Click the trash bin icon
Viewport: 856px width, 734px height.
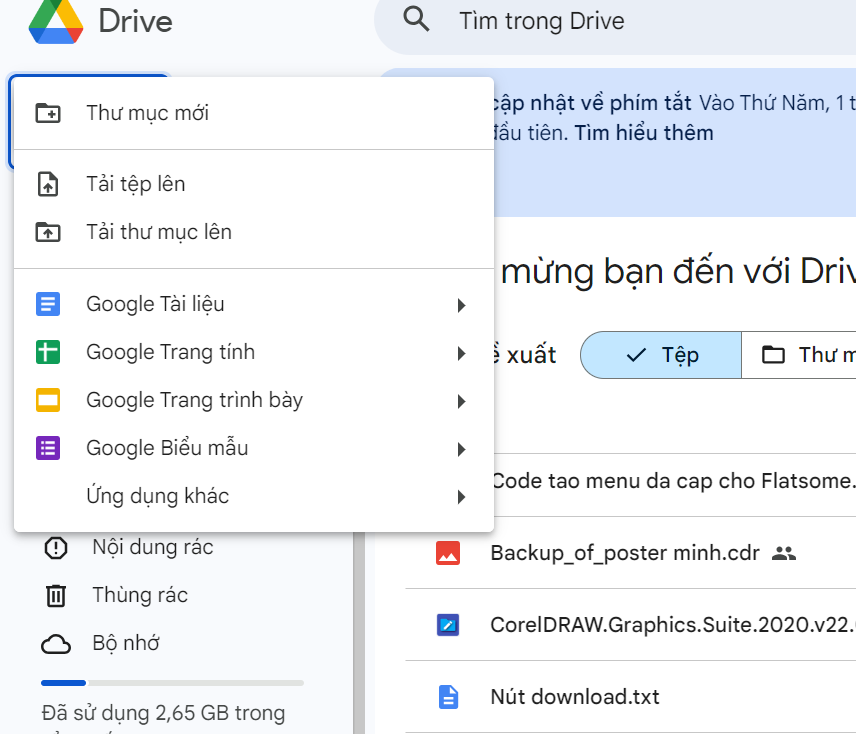[56, 595]
